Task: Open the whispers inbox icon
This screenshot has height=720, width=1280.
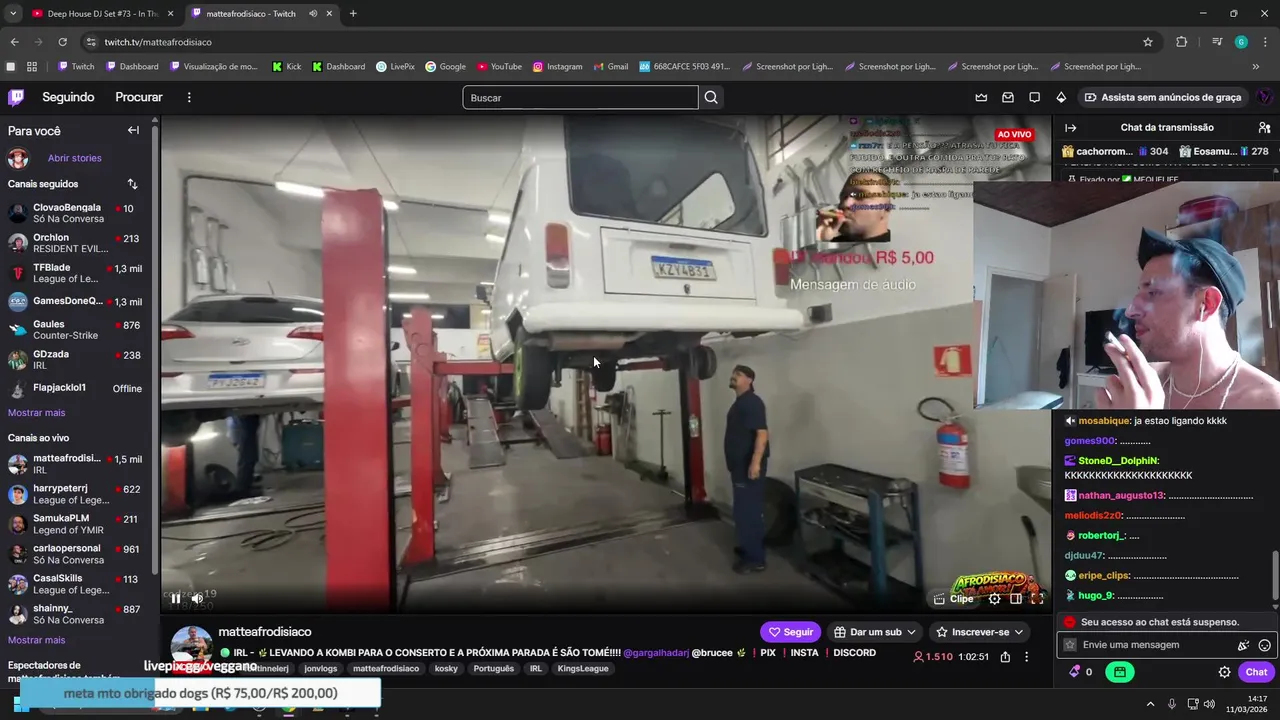Action: (1008, 97)
